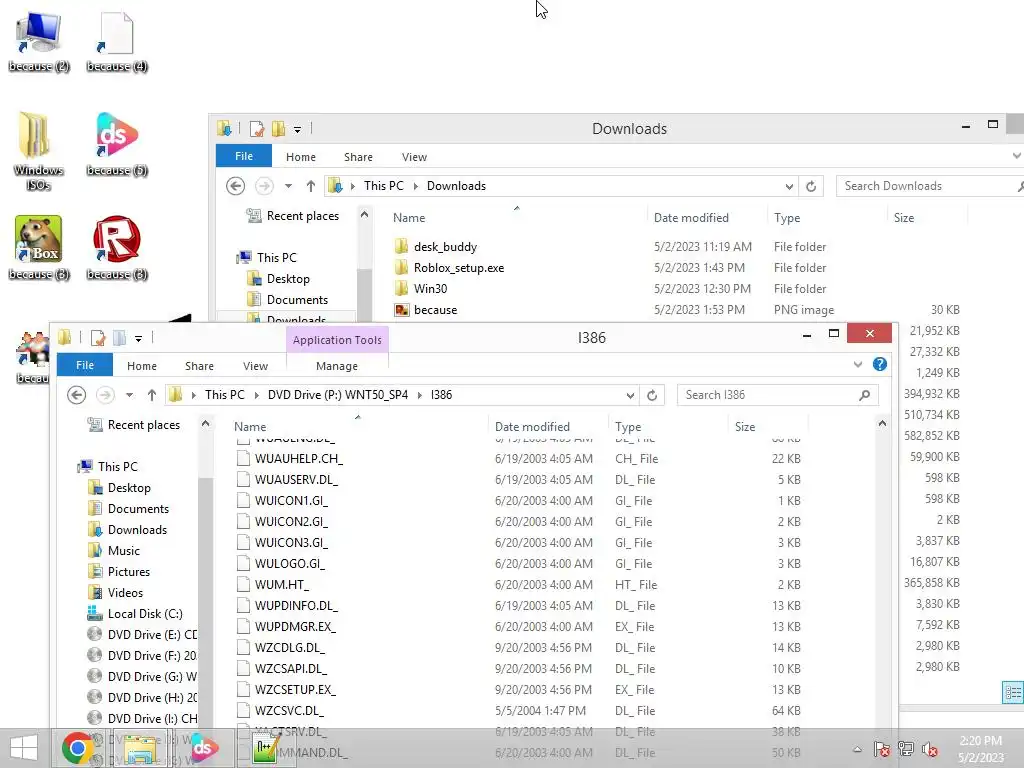Image resolution: width=1024 pixels, height=768 pixels.
Task: Open the Share tab in Downloads window
Action: click(x=359, y=157)
